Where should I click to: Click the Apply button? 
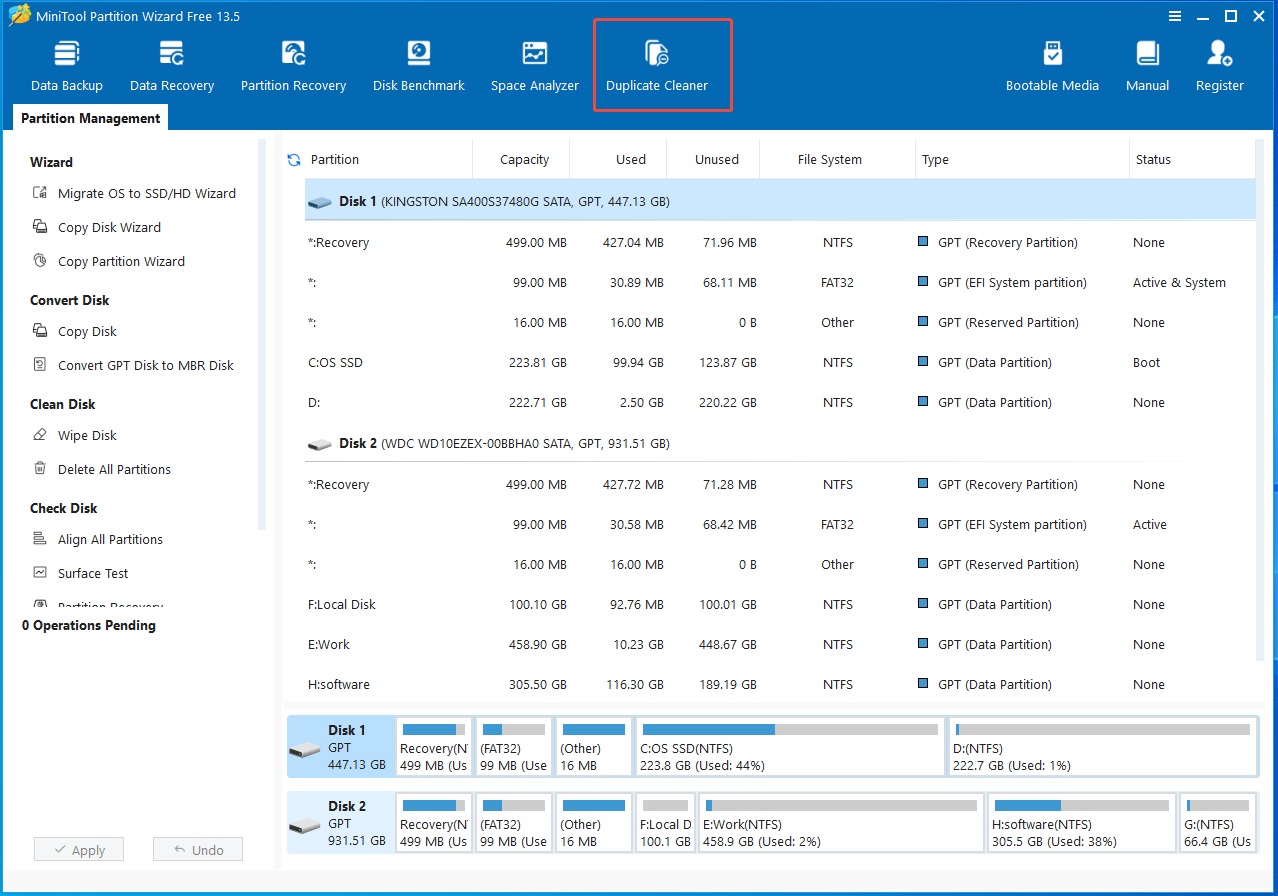click(x=78, y=848)
